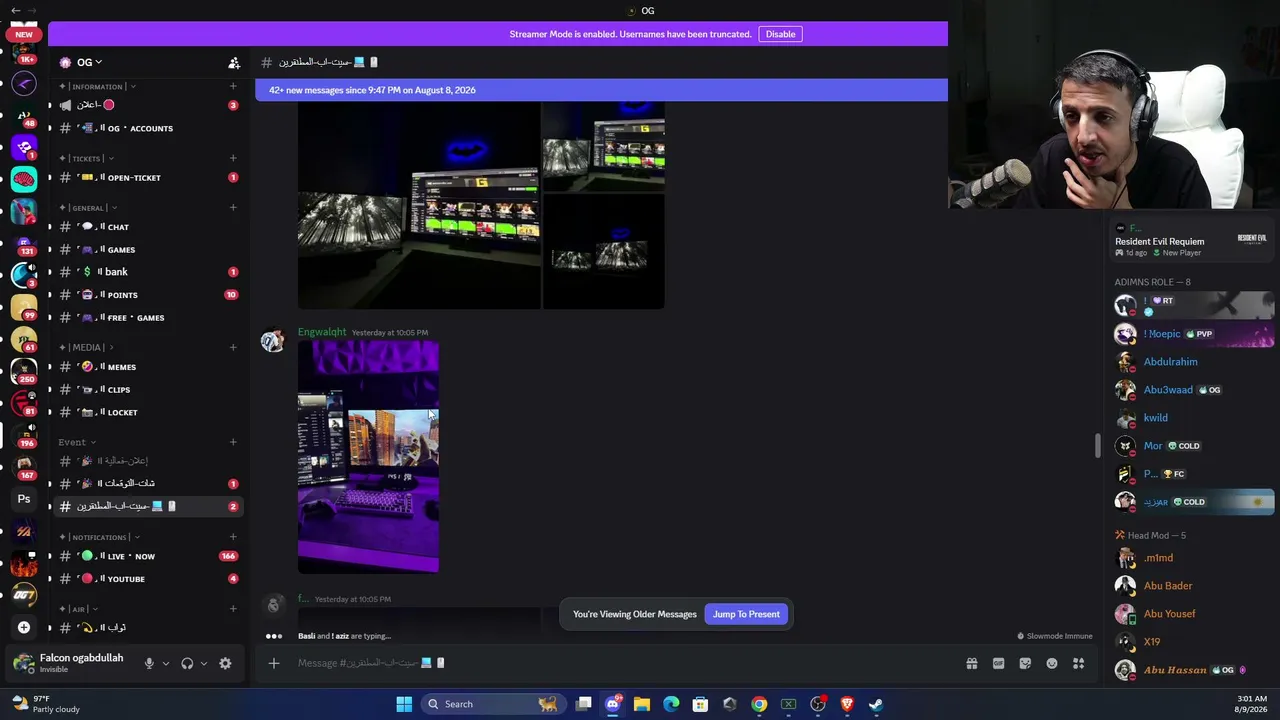
Task: Click the plus attachment button in message bar
Action: 274,663
